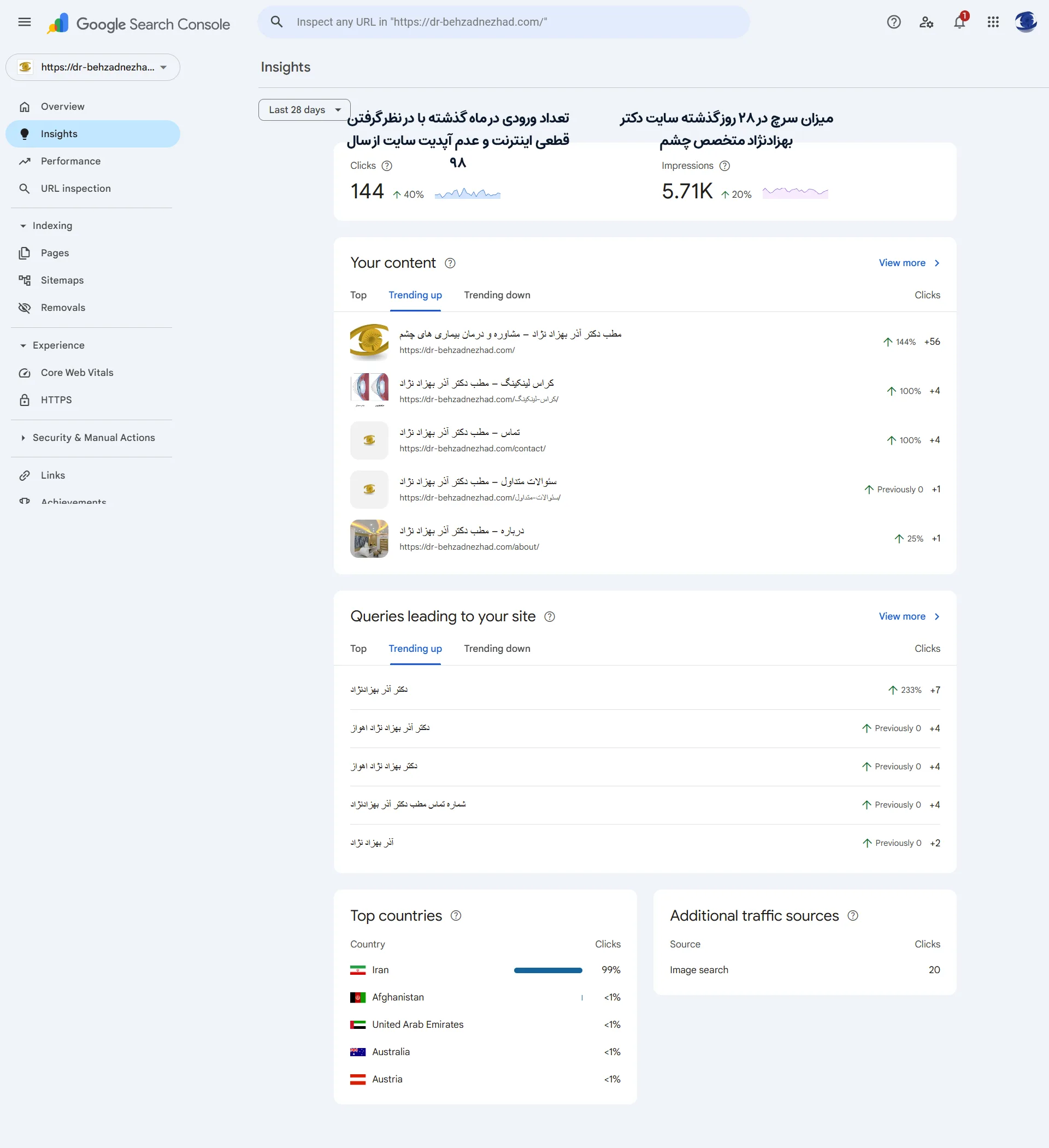
Task: Click the Clicks help question icon
Action: click(x=387, y=166)
